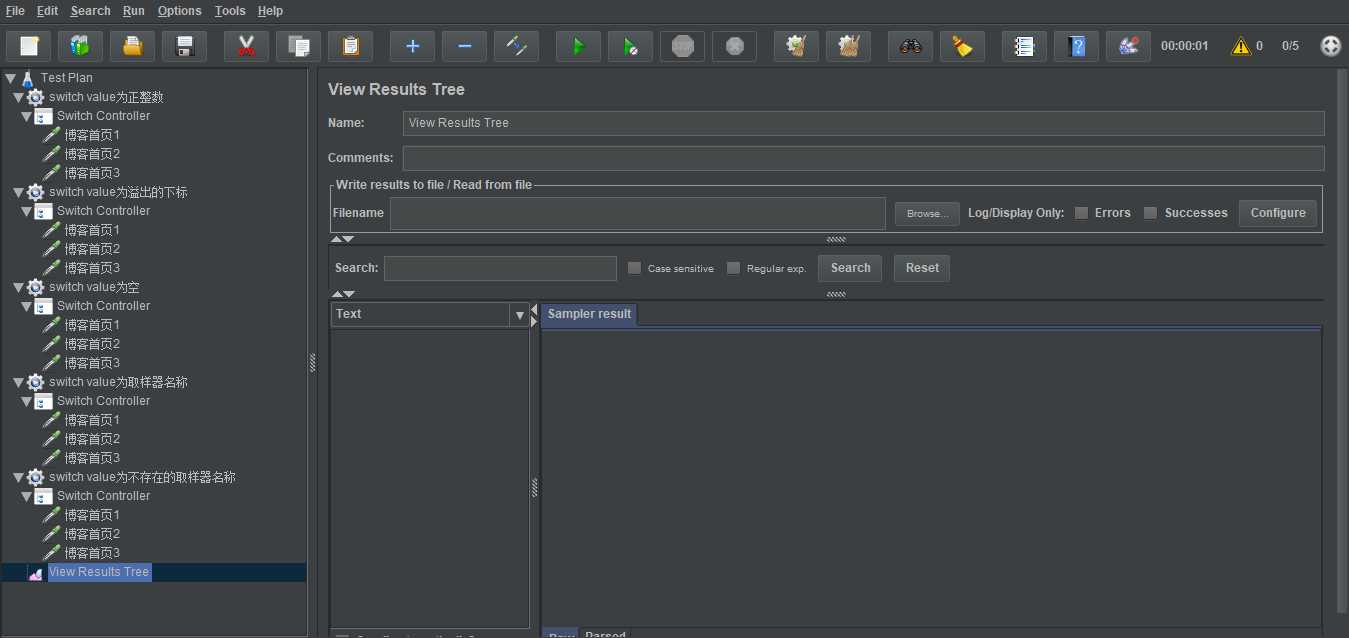The height and width of the screenshot is (638, 1349).
Task: Click the toolbar icon right of the help icon
Action: (x=1128, y=46)
